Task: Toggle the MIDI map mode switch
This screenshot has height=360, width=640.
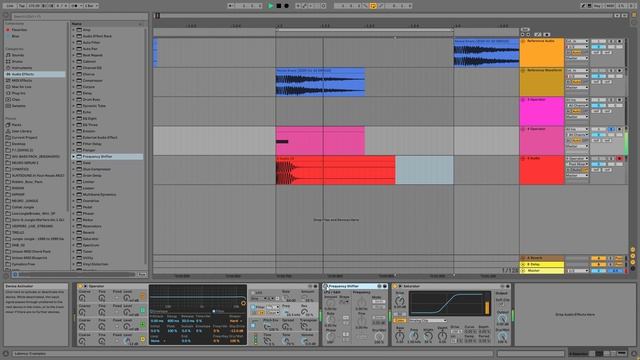Action: [x=610, y=6]
